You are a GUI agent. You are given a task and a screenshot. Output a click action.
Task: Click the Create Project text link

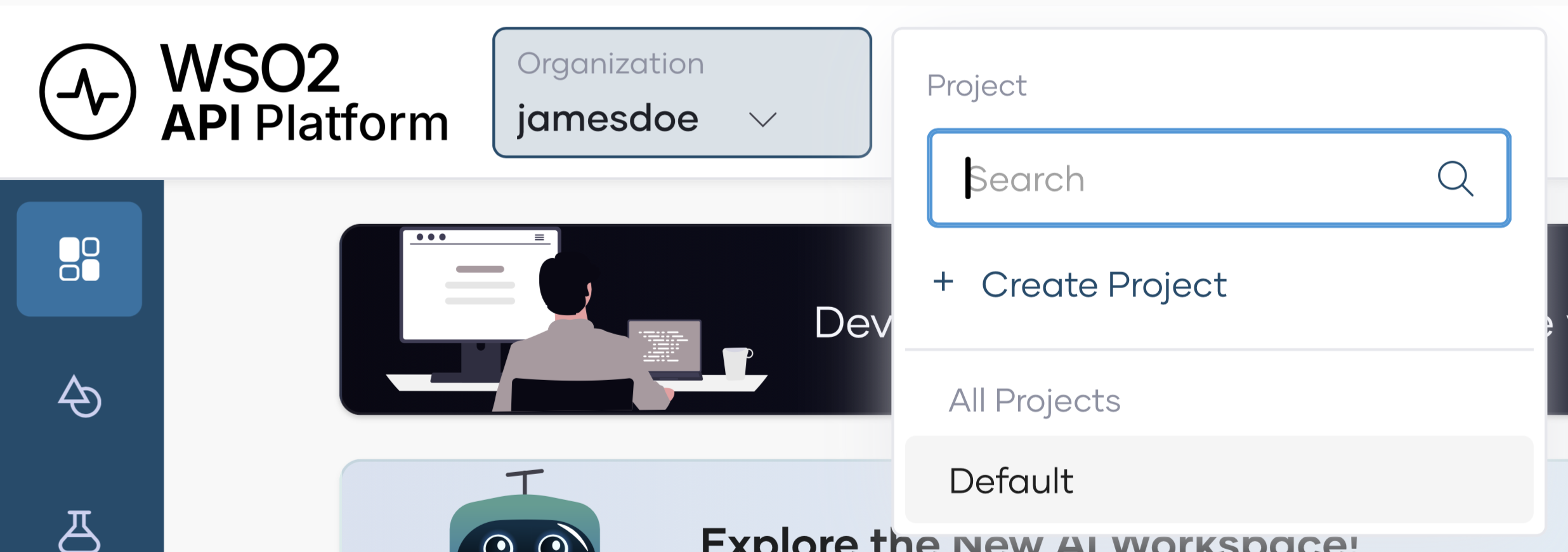tap(1104, 285)
